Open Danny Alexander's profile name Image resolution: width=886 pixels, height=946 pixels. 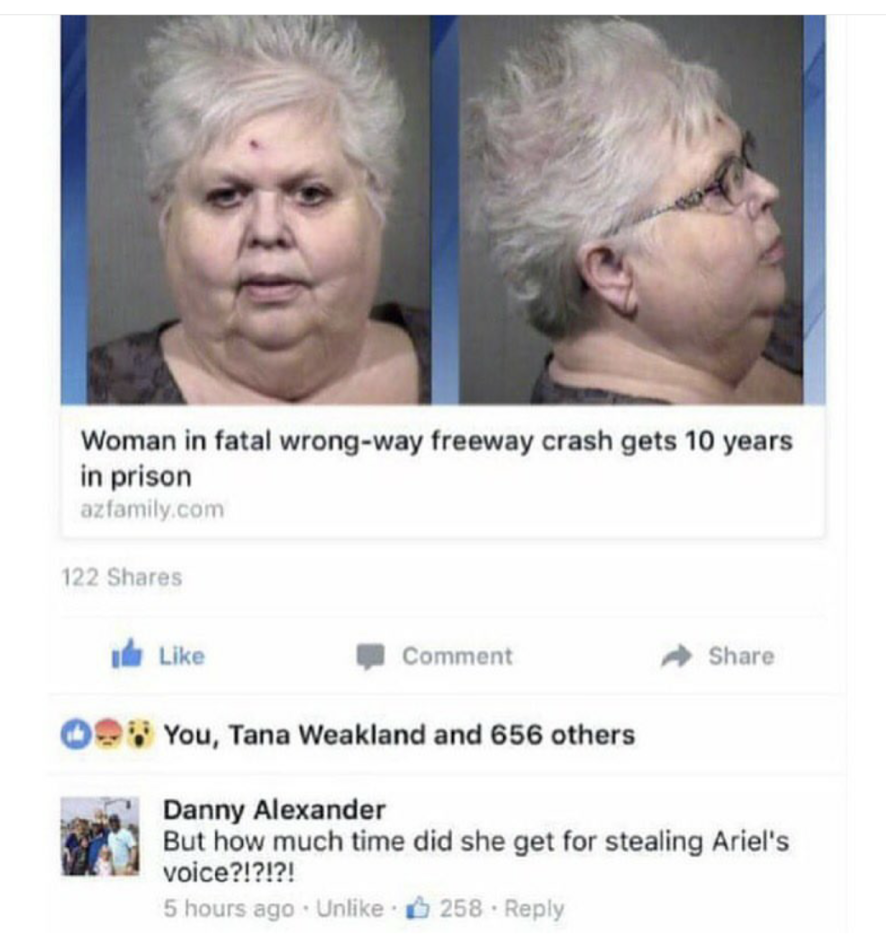[x=274, y=810]
